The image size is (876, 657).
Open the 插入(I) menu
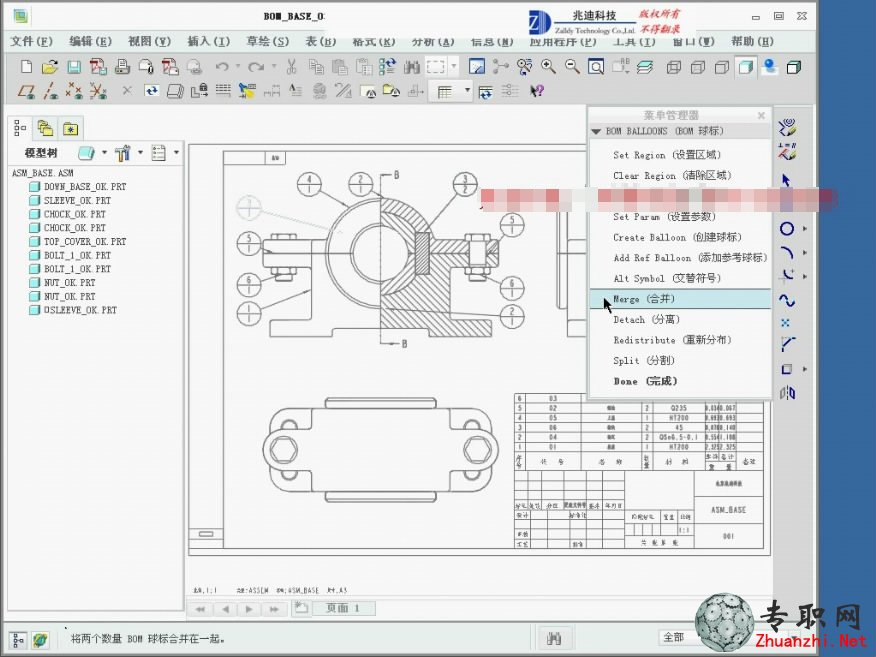click(x=208, y=41)
